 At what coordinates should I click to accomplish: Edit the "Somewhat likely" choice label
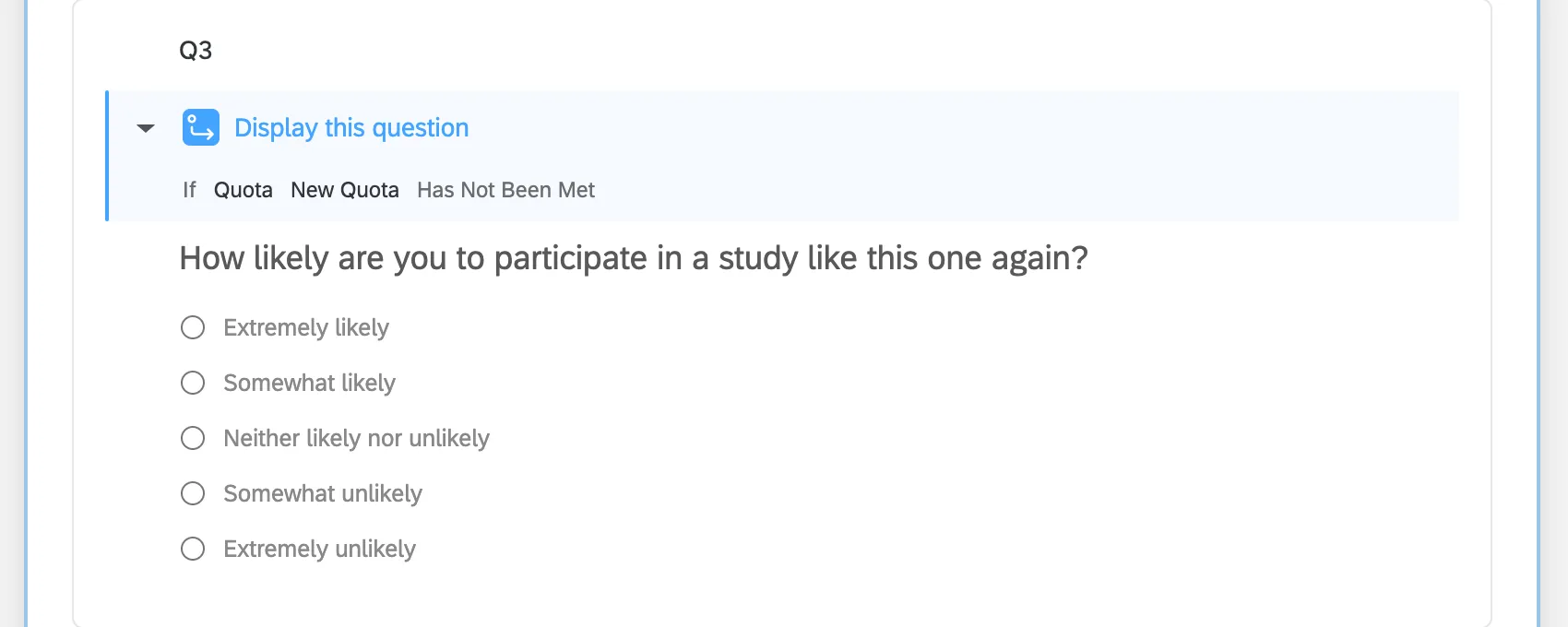click(310, 383)
